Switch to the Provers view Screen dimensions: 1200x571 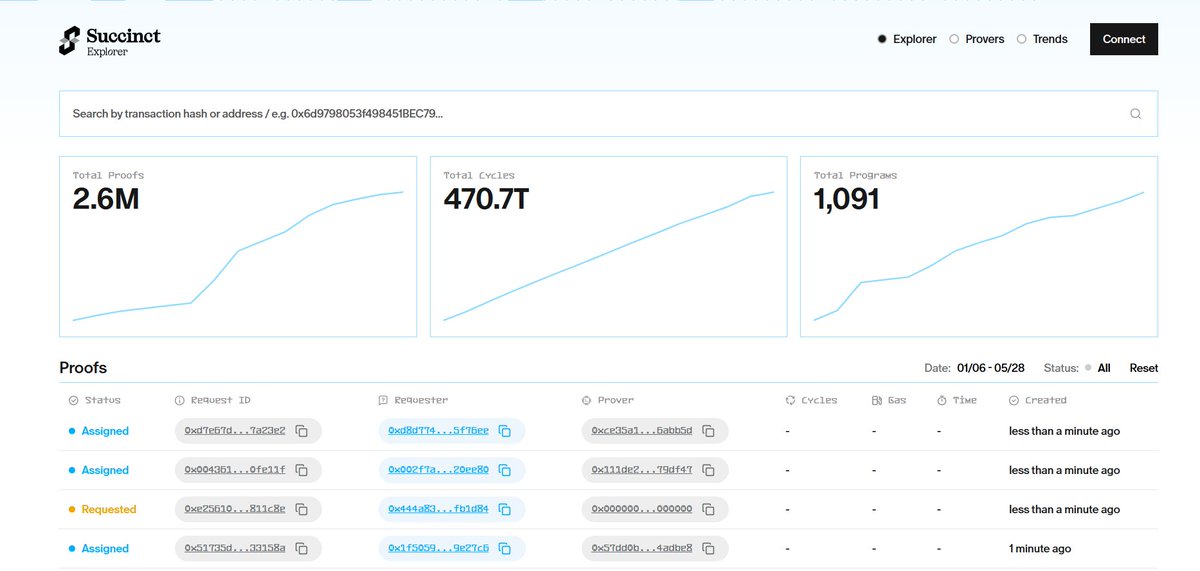pos(976,39)
